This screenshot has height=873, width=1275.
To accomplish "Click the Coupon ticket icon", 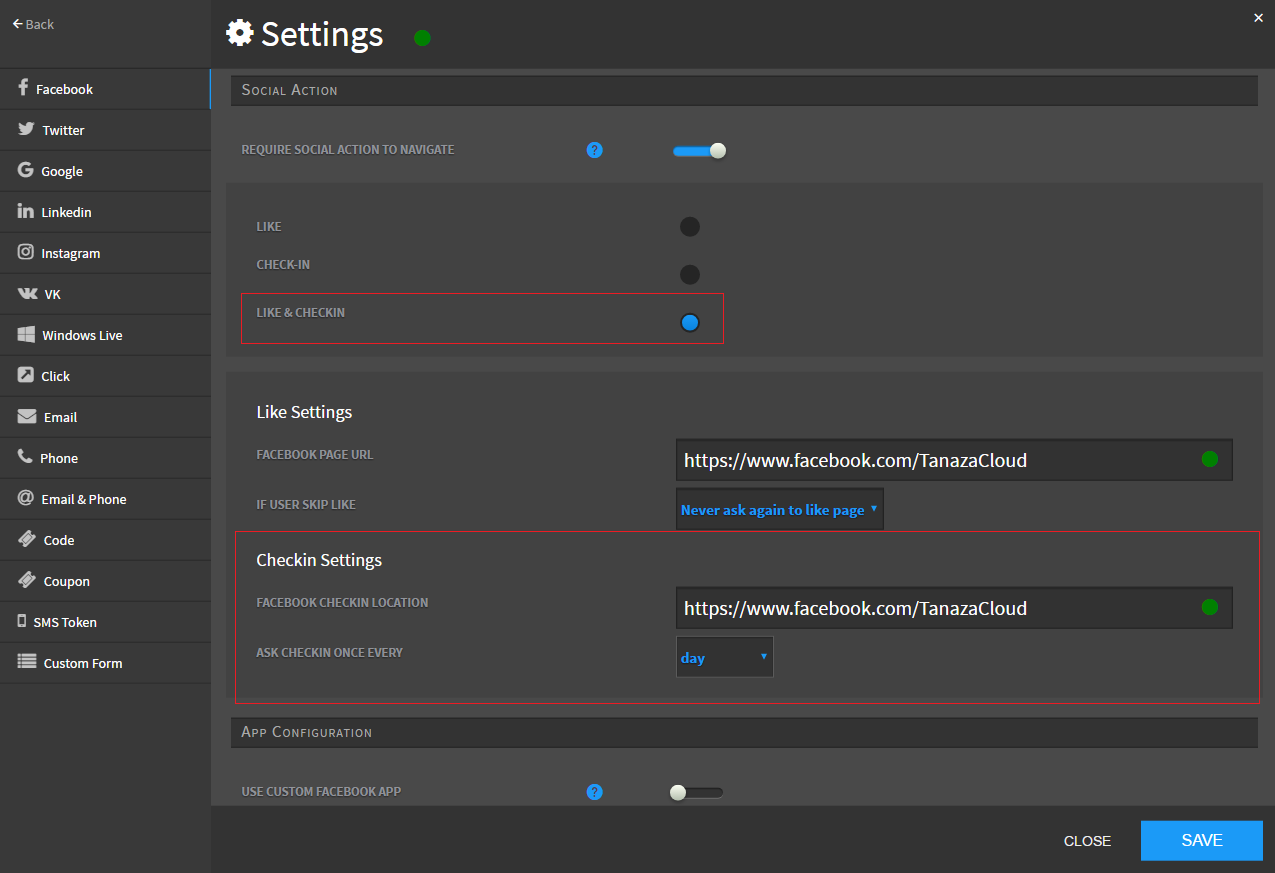I will click(27, 581).
